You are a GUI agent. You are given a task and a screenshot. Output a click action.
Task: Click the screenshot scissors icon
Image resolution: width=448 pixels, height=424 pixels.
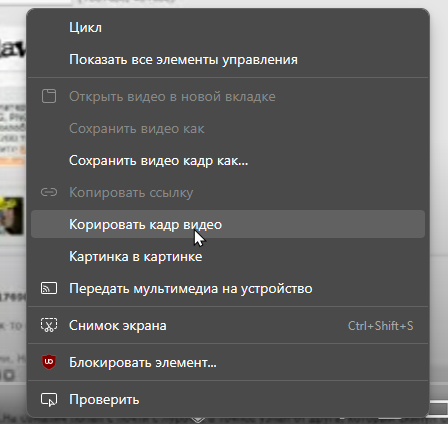[x=49, y=325]
